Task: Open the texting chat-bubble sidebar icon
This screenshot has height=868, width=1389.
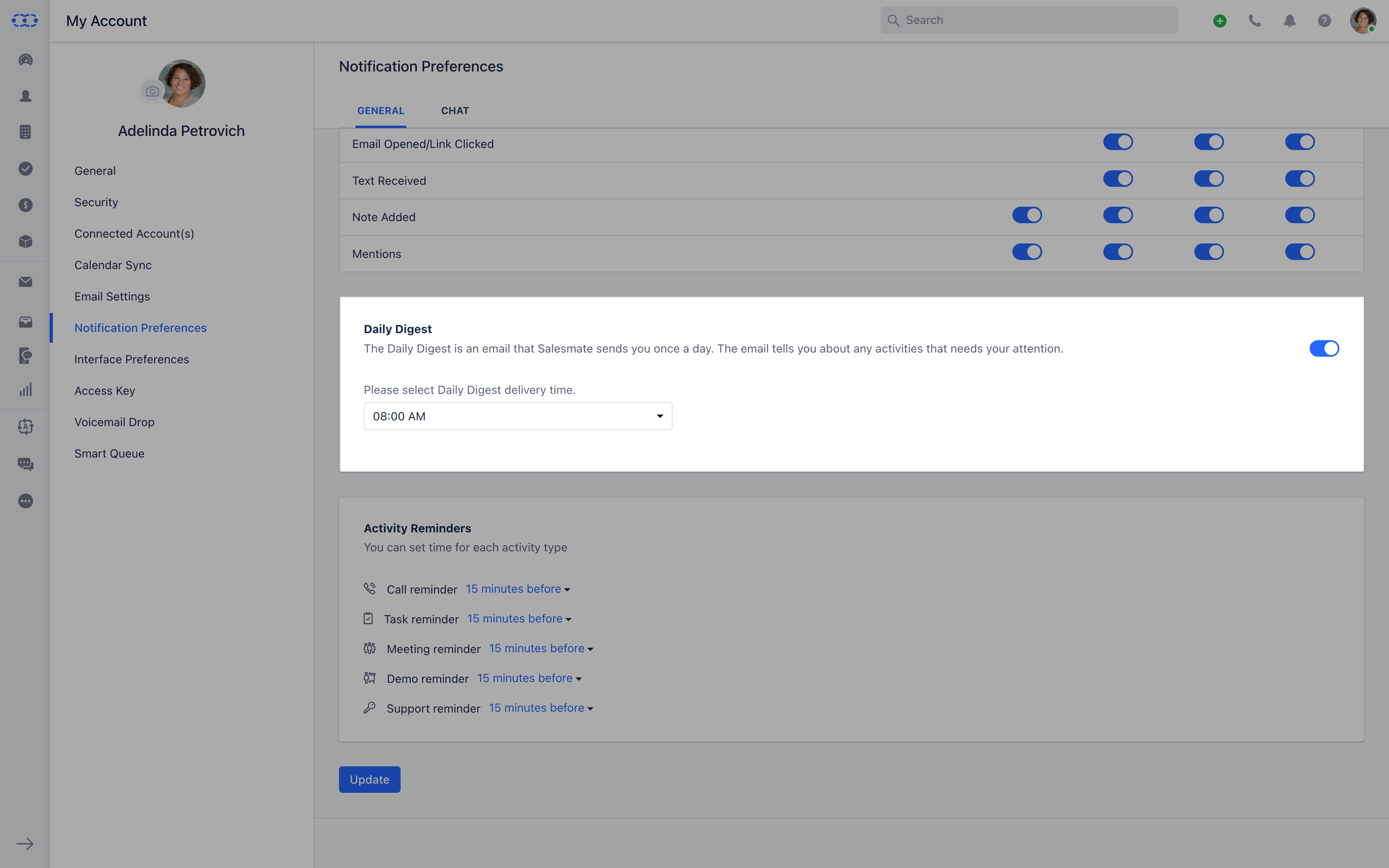Action: pos(25,355)
